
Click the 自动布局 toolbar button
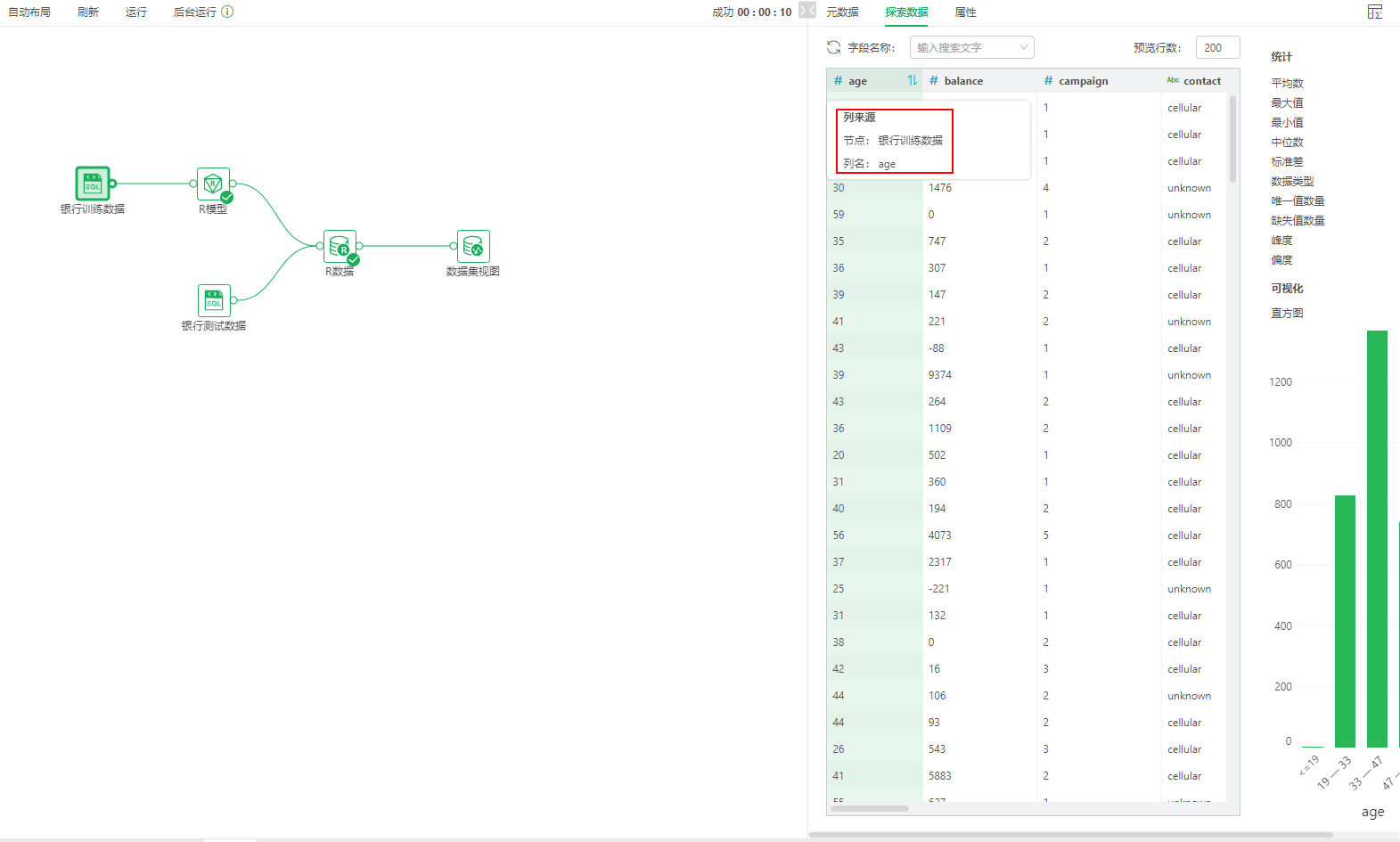click(x=29, y=12)
